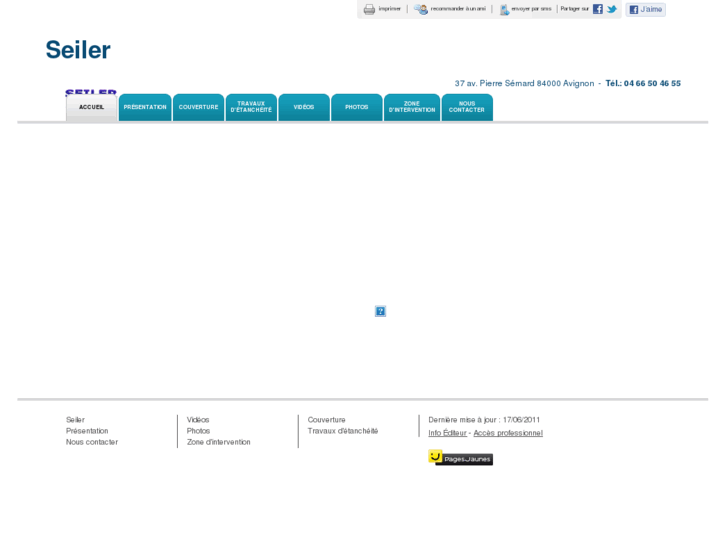Click the PagesJaunes logo
Viewport: 727px width, 545px height.
[460, 457]
